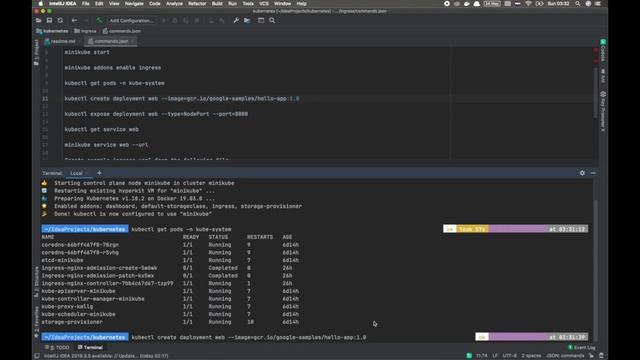Click 'minikube service web --url' line
This screenshot has width=640, height=360.
tap(106, 145)
